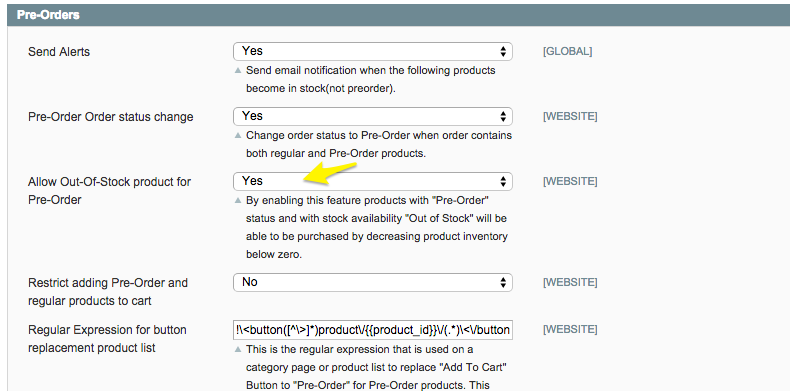The width and height of the screenshot is (790, 391).
Task: Open the Send Alerts dropdown
Action: [373, 51]
